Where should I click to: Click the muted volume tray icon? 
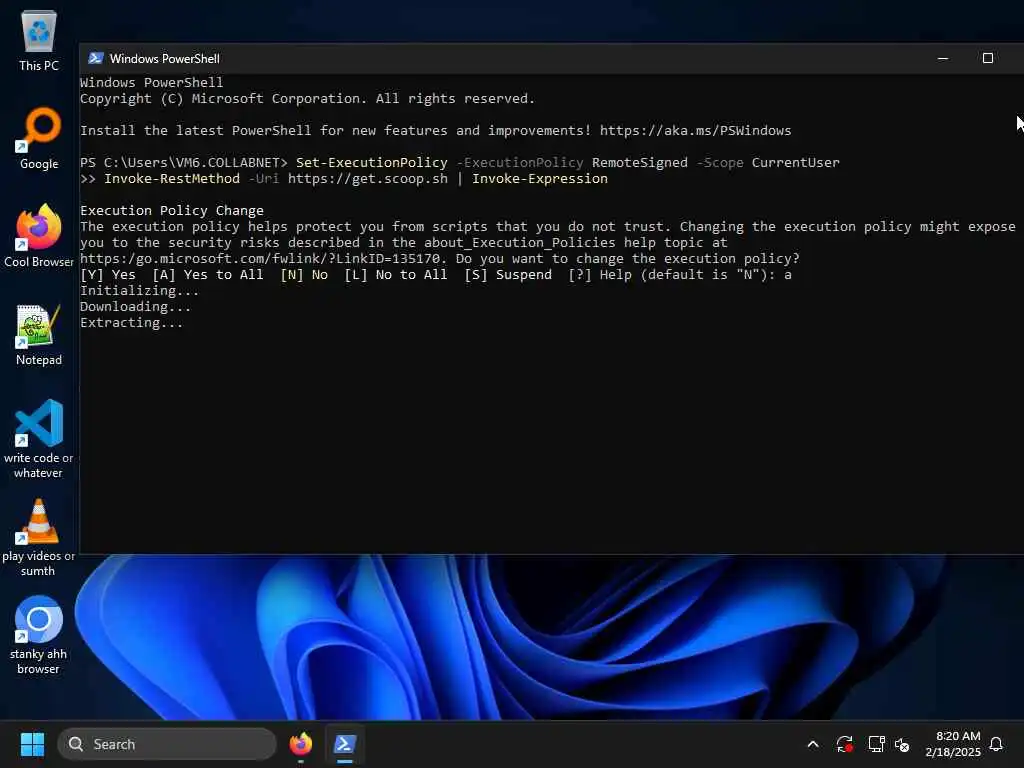[x=902, y=744]
